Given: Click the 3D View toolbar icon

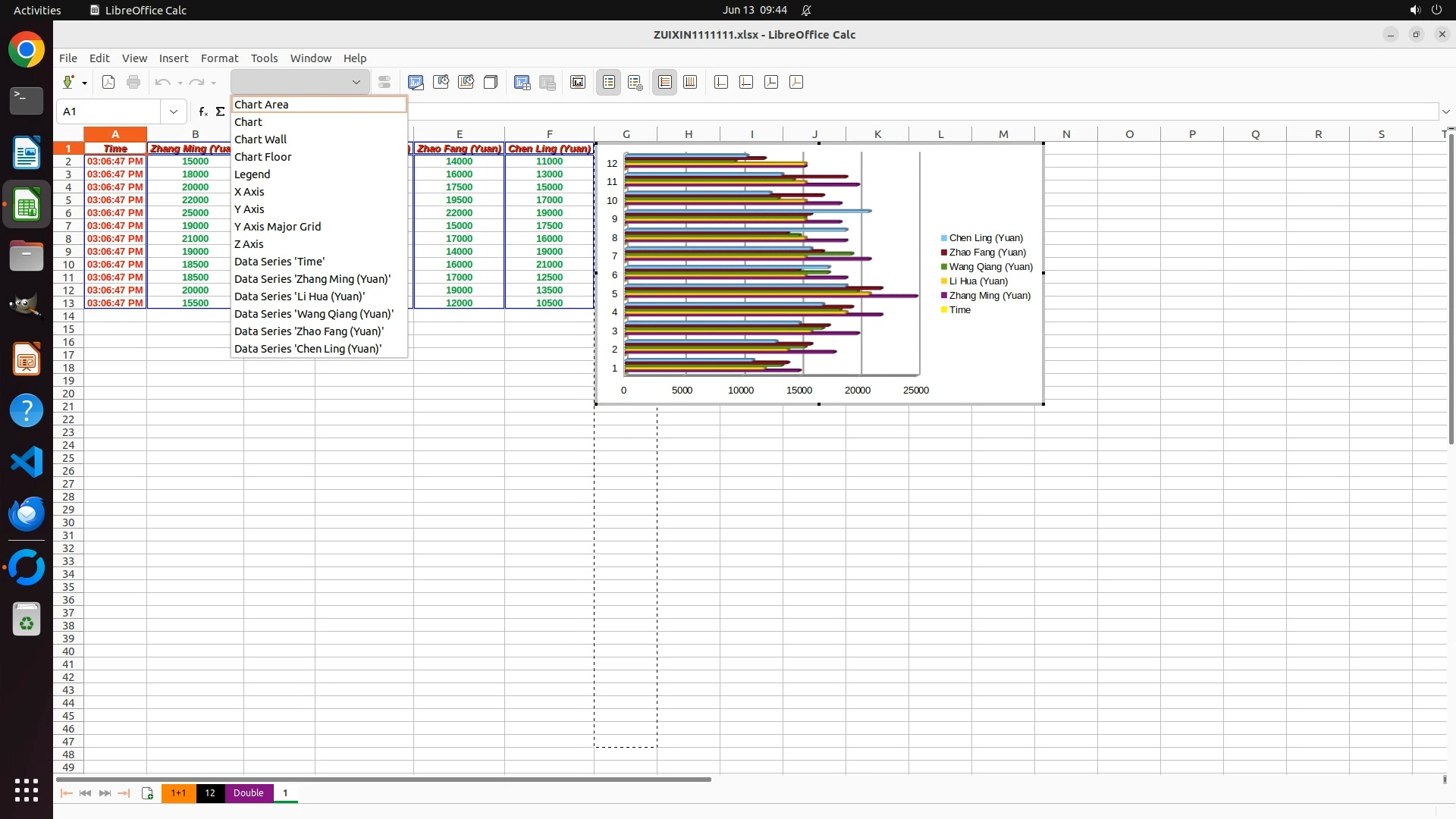Looking at the screenshot, I should click(491, 82).
